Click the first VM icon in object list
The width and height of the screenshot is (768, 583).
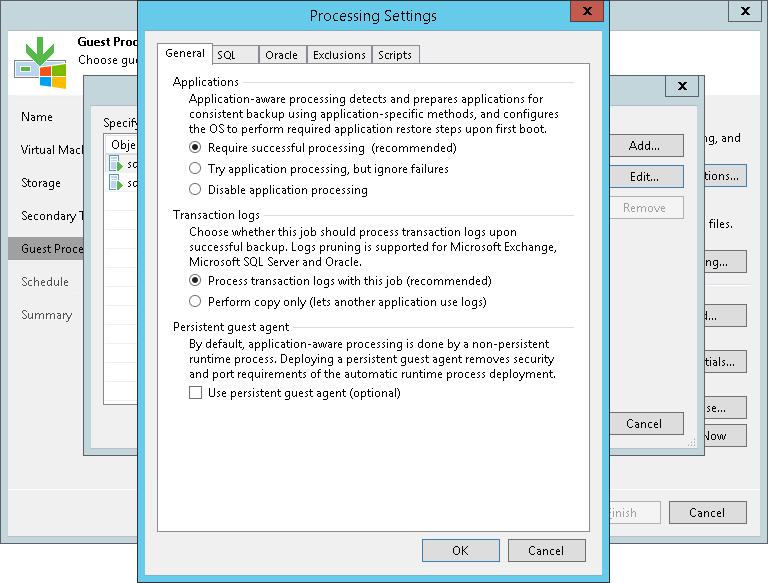[116, 164]
